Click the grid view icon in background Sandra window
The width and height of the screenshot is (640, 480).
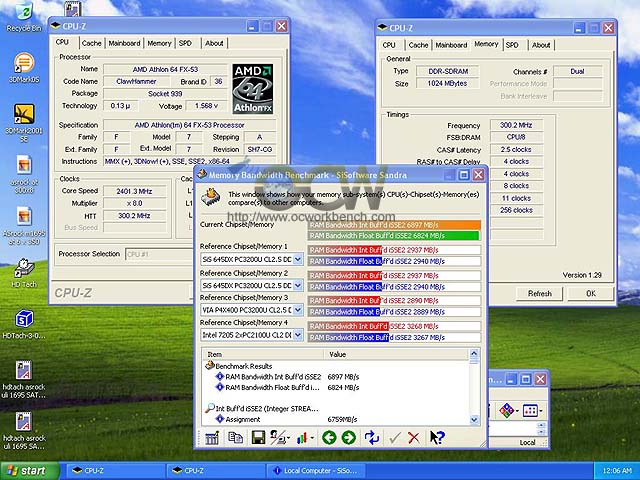(x=530, y=410)
